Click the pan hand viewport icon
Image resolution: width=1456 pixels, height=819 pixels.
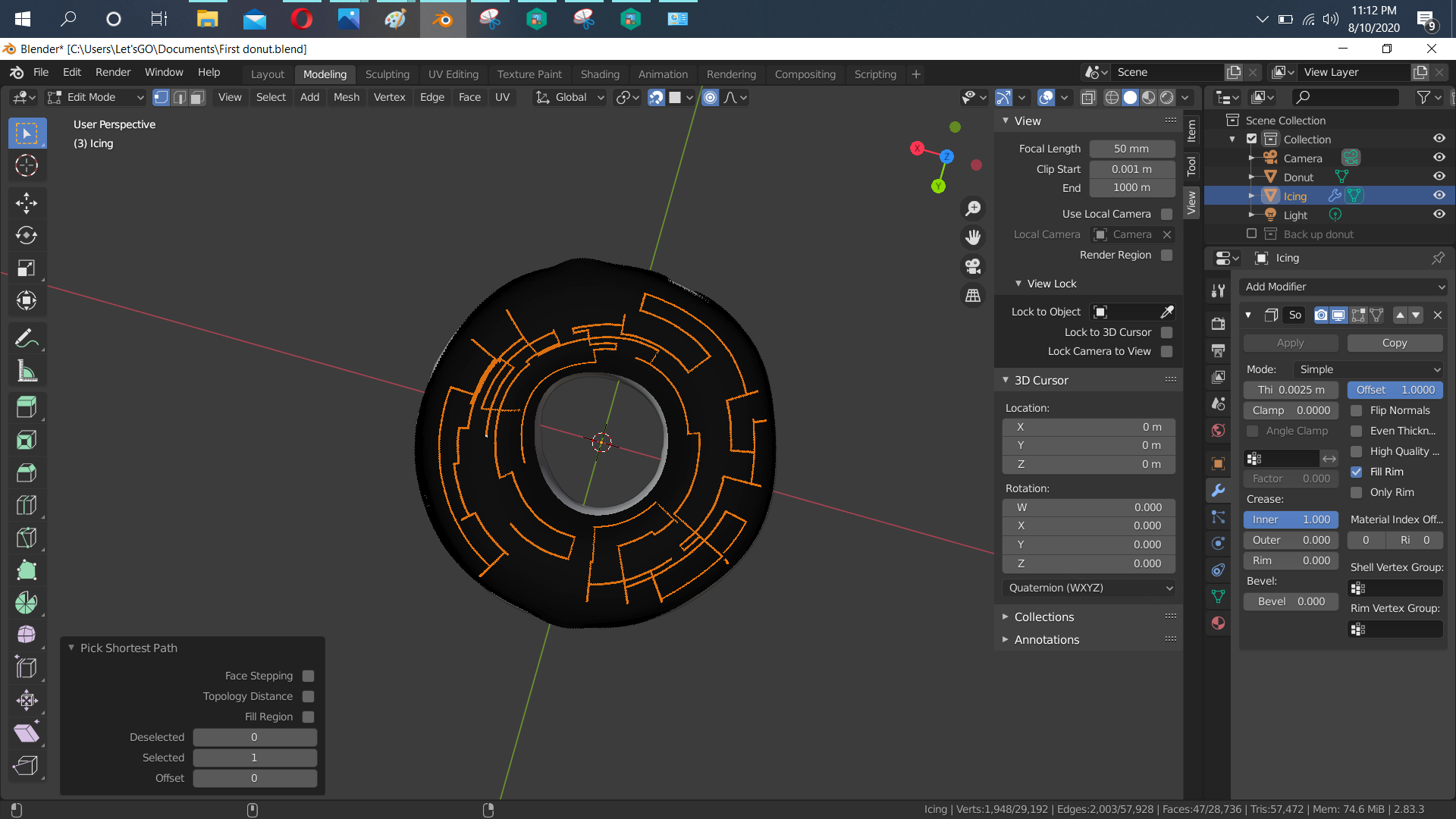click(973, 237)
